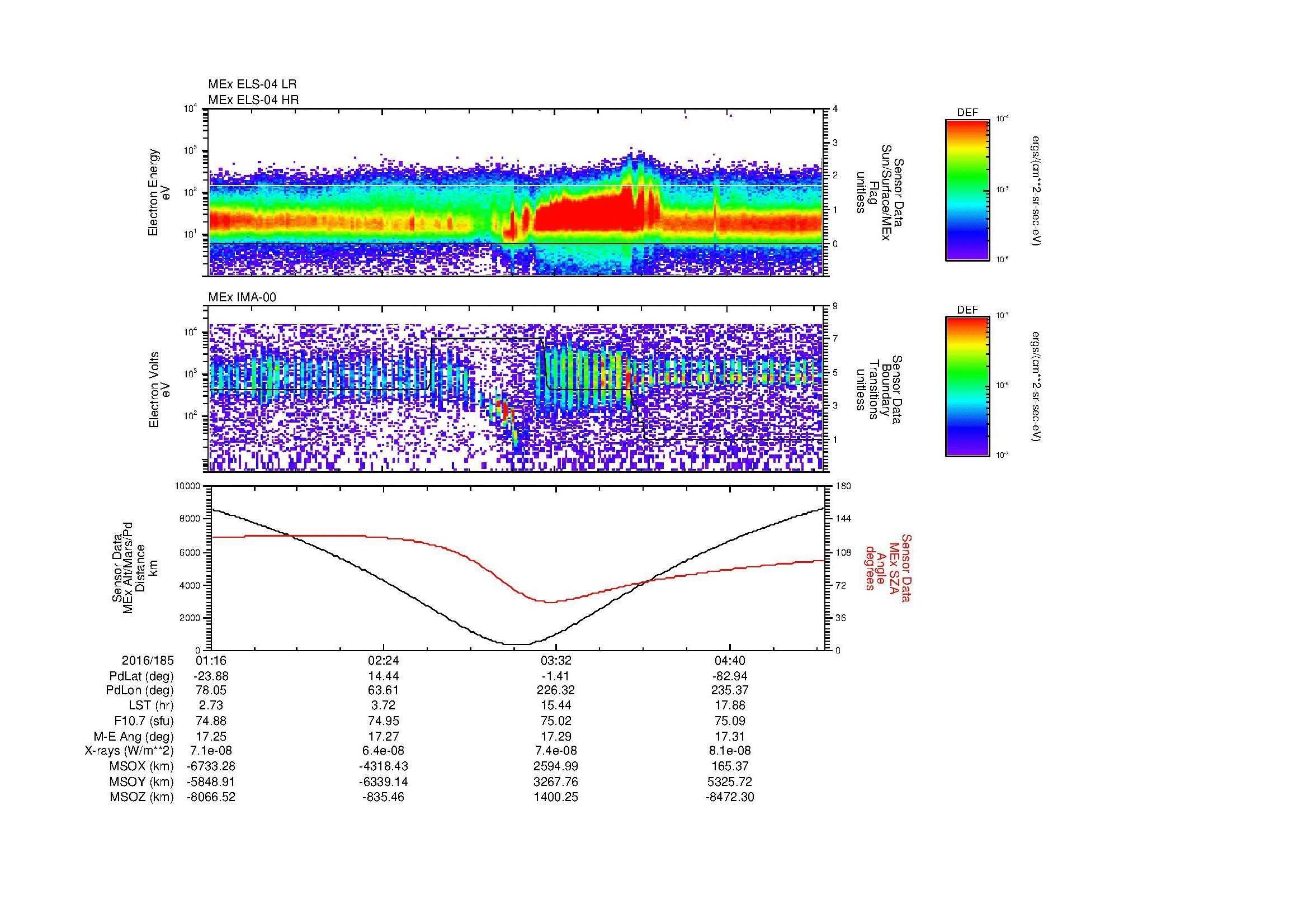
Task: Click the "01:16" time tick label
Action: click(x=211, y=660)
